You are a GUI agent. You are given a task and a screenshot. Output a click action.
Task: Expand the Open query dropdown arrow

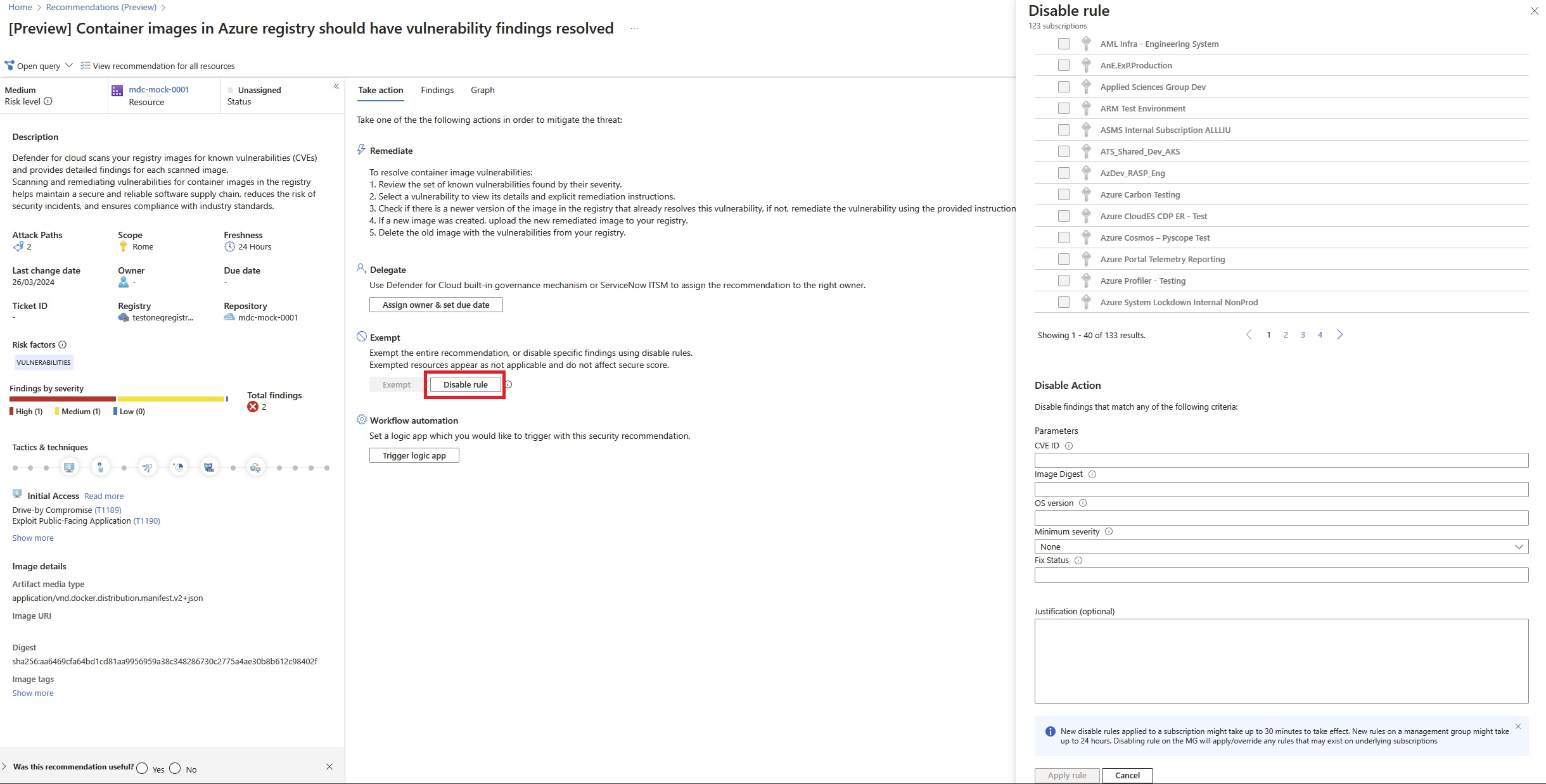point(69,65)
